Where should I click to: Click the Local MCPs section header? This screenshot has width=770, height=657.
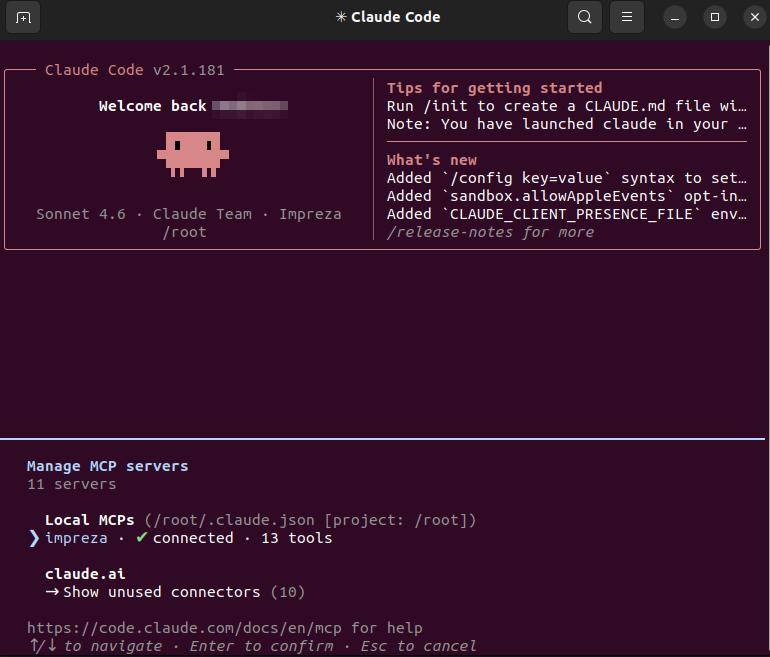coord(89,520)
